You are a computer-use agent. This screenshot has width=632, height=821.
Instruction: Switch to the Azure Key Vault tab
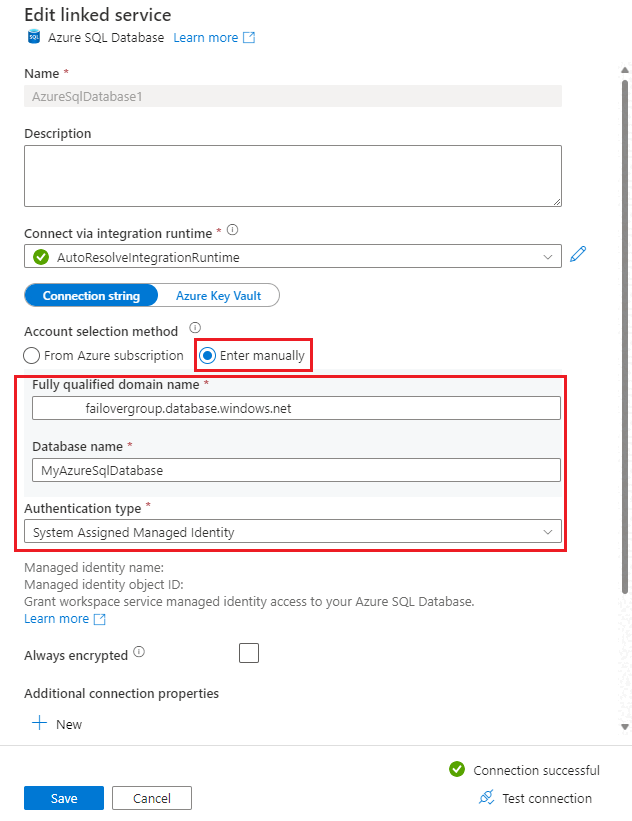tap(219, 295)
